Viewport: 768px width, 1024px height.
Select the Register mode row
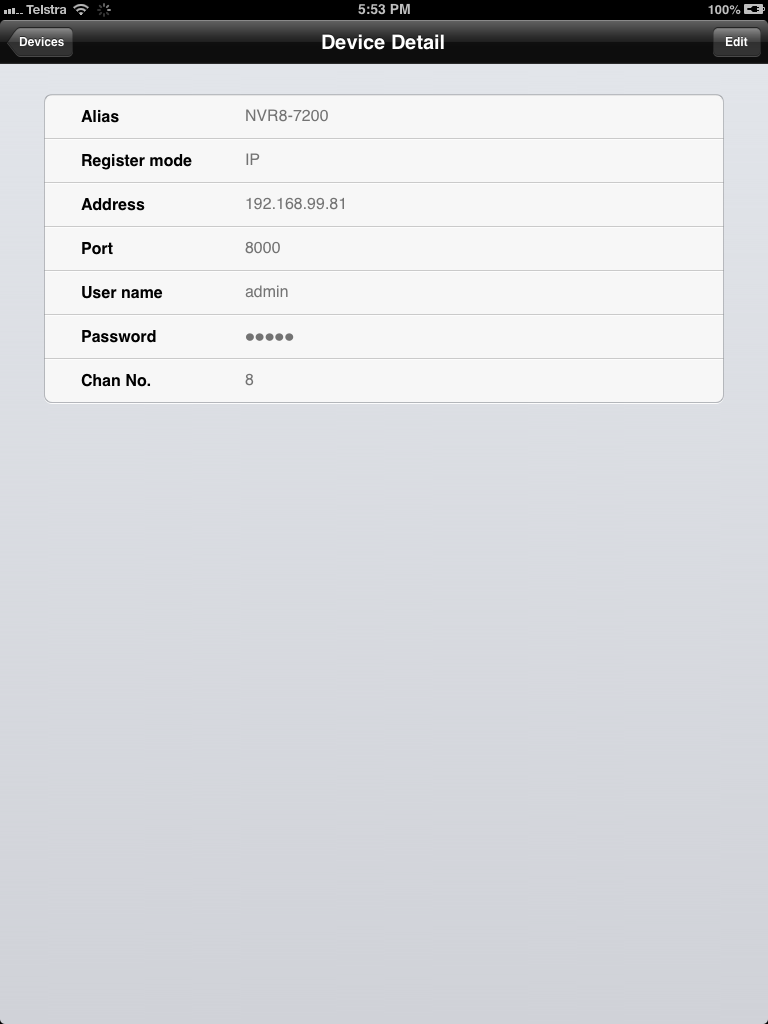384,161
